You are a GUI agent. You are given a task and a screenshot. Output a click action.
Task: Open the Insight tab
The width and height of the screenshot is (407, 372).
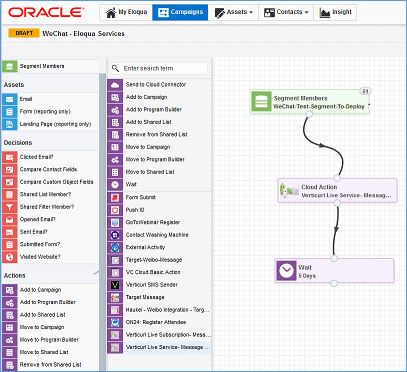pos(335,12)
